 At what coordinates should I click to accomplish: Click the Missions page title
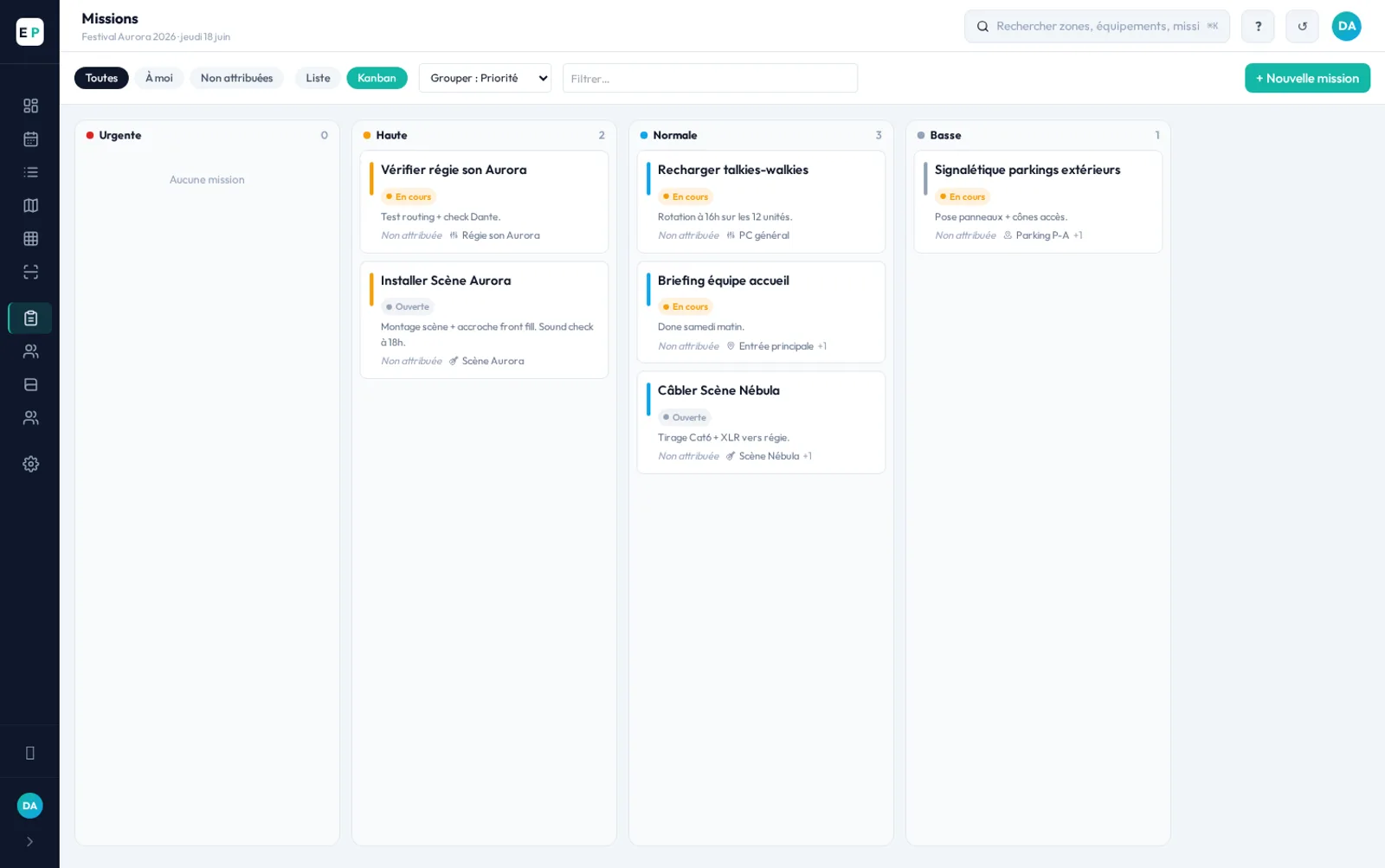tap(110, 18)
